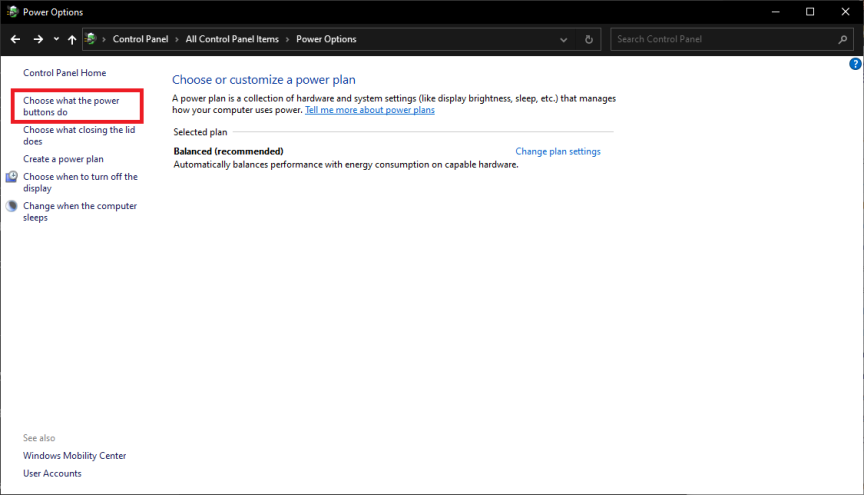864x495 pixels.
Task: Open Windows Mobility Center
Action: point(74,456)
